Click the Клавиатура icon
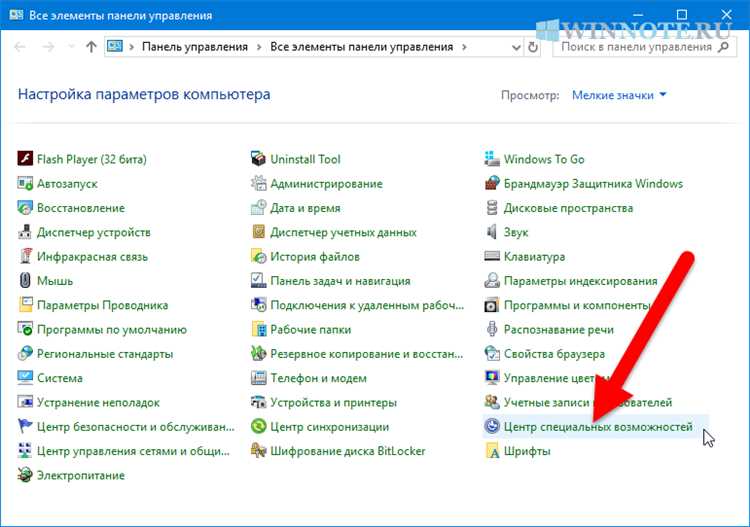The image size is (750, 527). [x=492, y=256]
